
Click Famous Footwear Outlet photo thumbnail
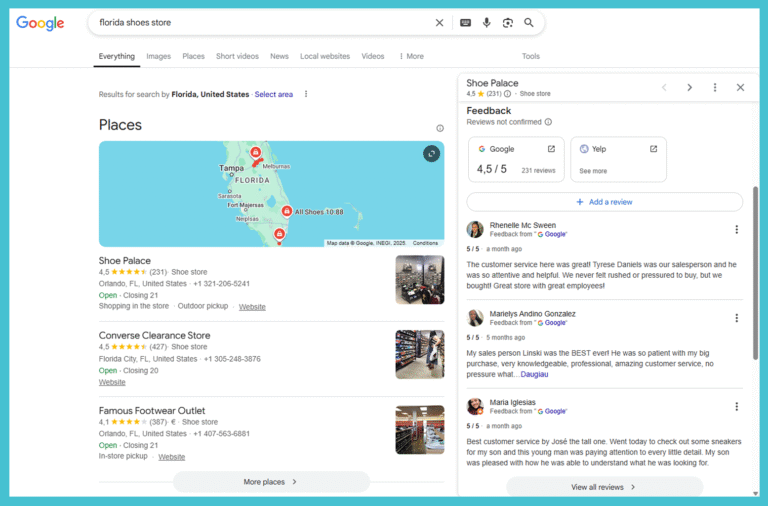(420, 430)
